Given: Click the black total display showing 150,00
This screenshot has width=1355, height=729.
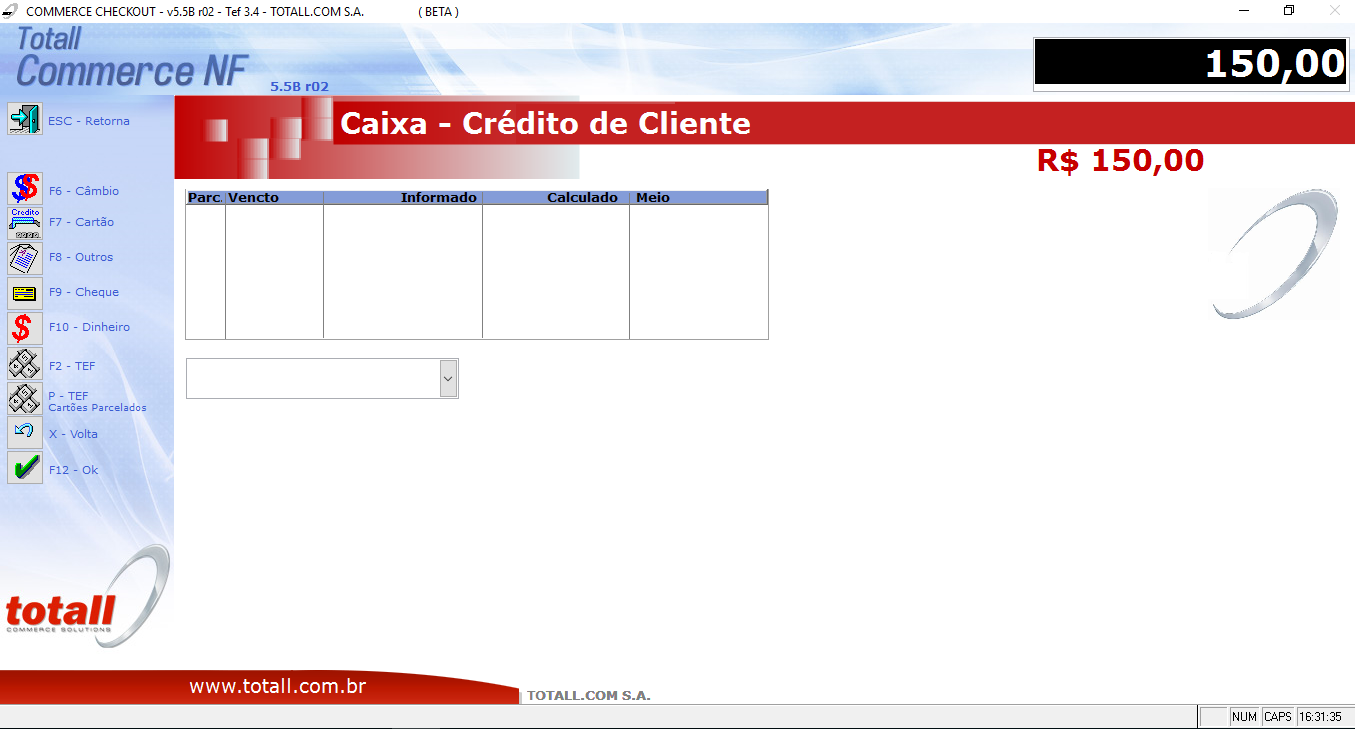Looking at the screenshot, I should tap(1190, 65).
